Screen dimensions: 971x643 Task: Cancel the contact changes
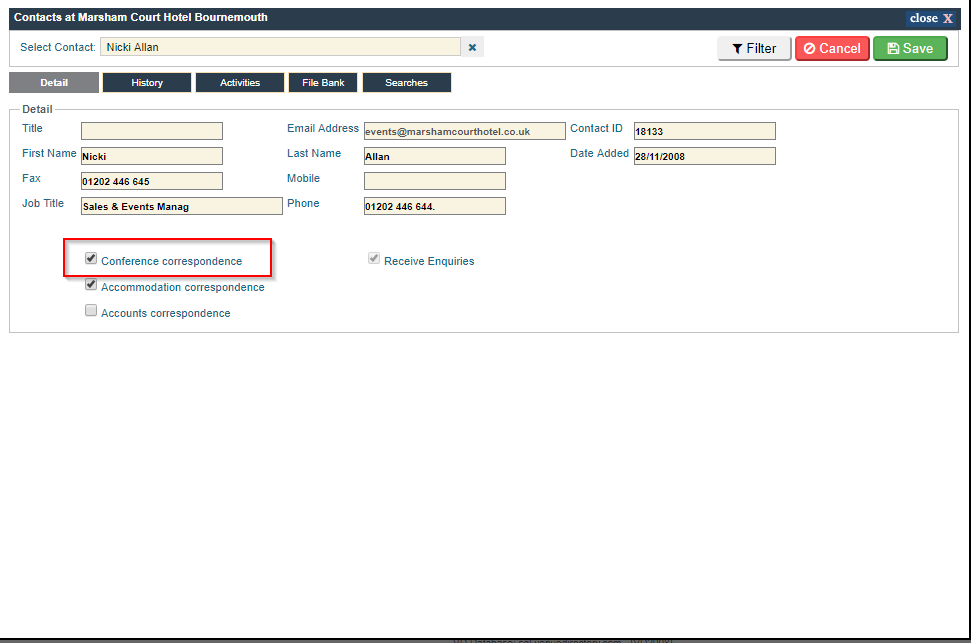click(832, 48)
